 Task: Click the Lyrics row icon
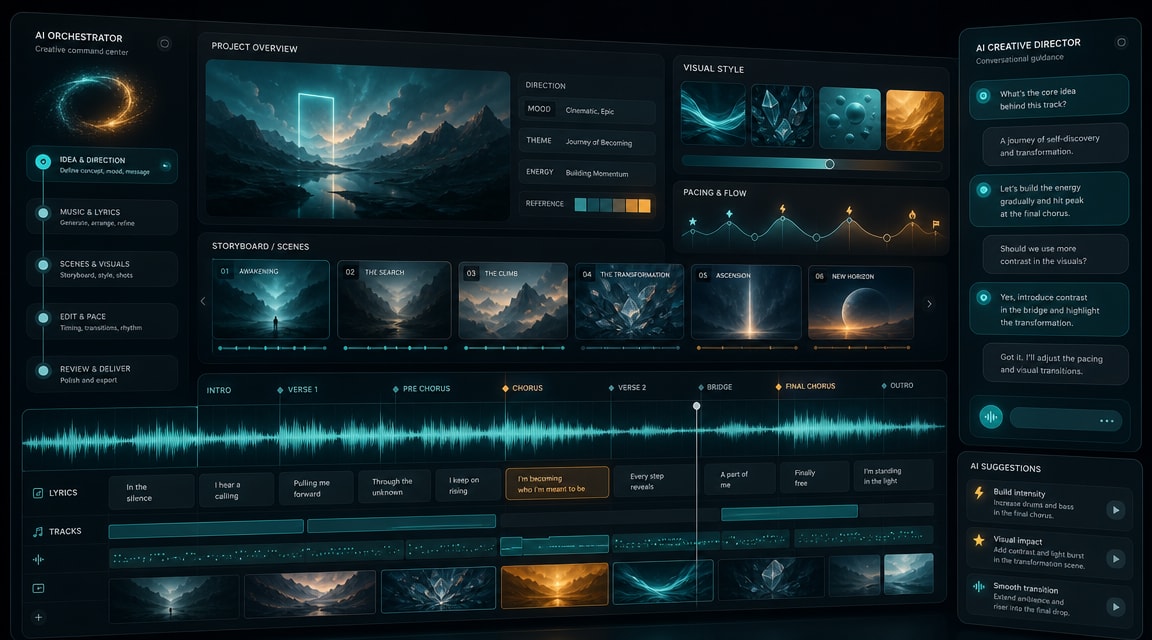coord(38,493)
